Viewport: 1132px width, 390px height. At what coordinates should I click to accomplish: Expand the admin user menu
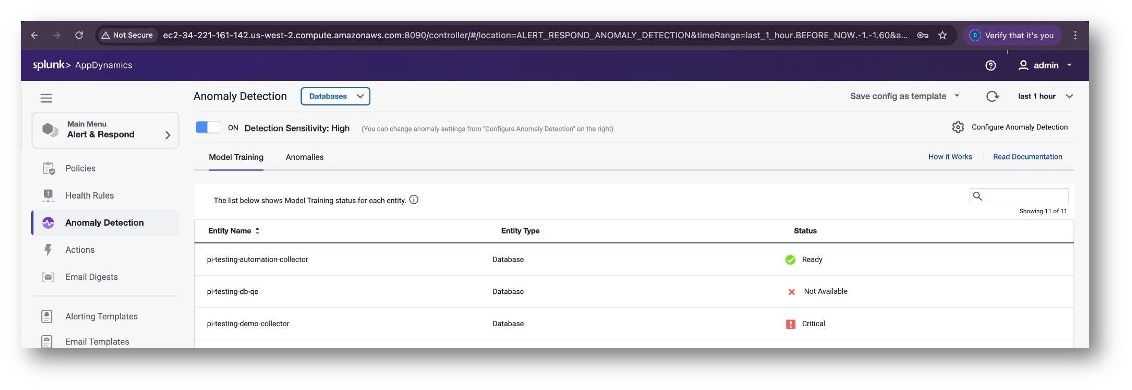tap(1045, 66)
